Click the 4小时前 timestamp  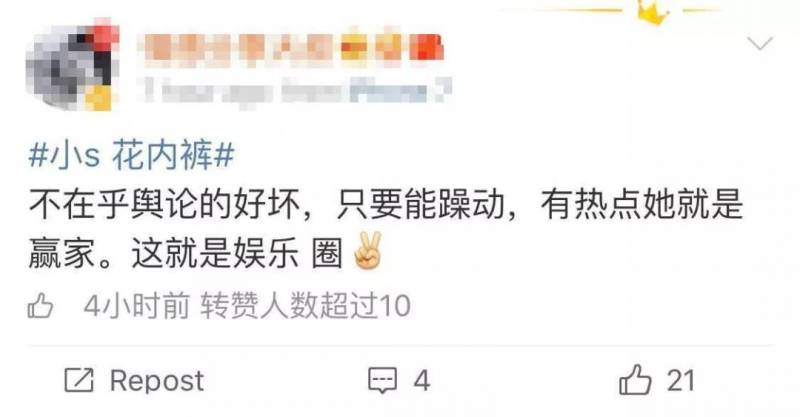point(136,306)
